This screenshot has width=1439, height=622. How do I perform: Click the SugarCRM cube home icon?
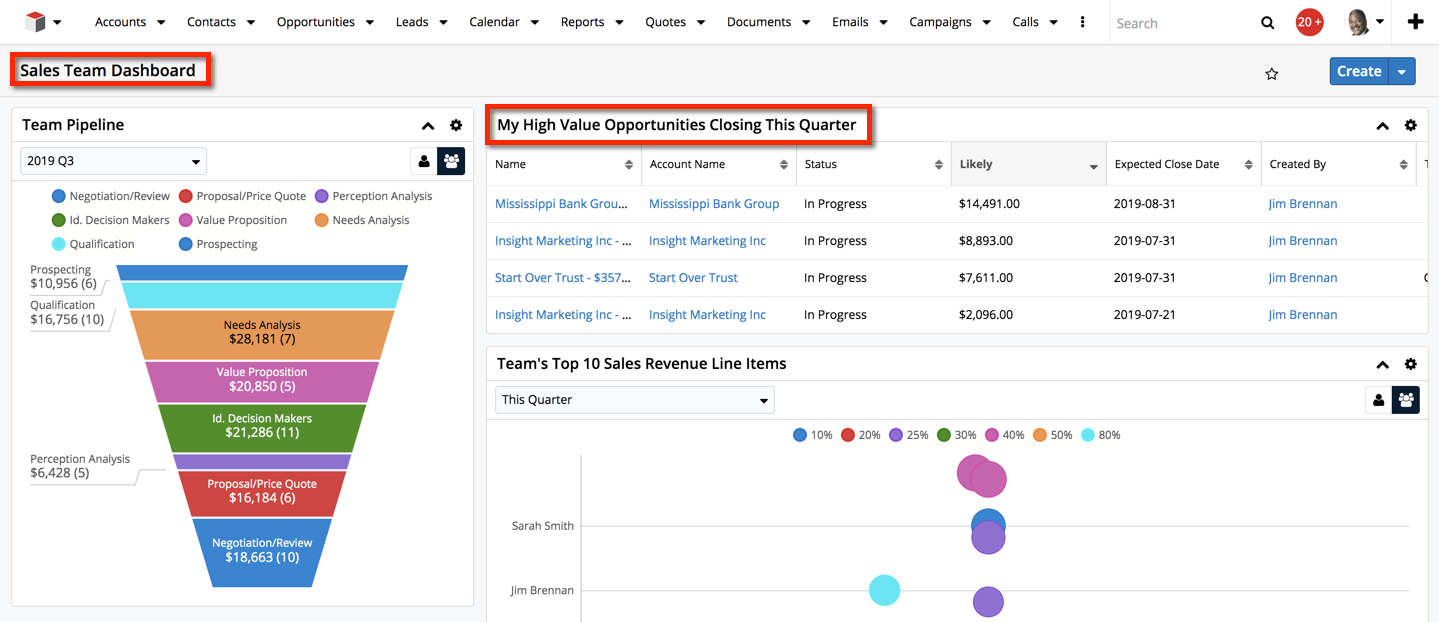coord(36,22)
